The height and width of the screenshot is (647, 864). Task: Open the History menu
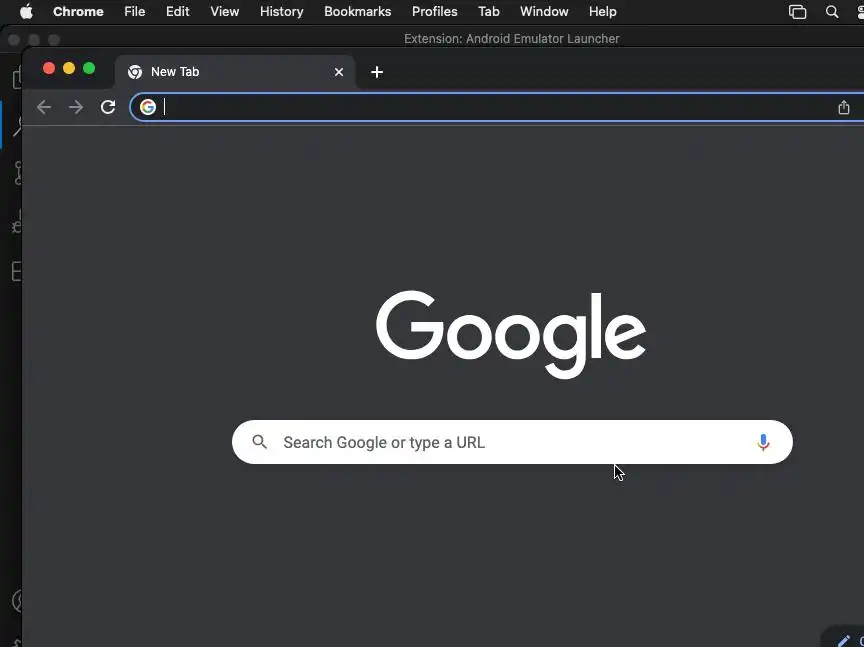click(x=282, y=12)
